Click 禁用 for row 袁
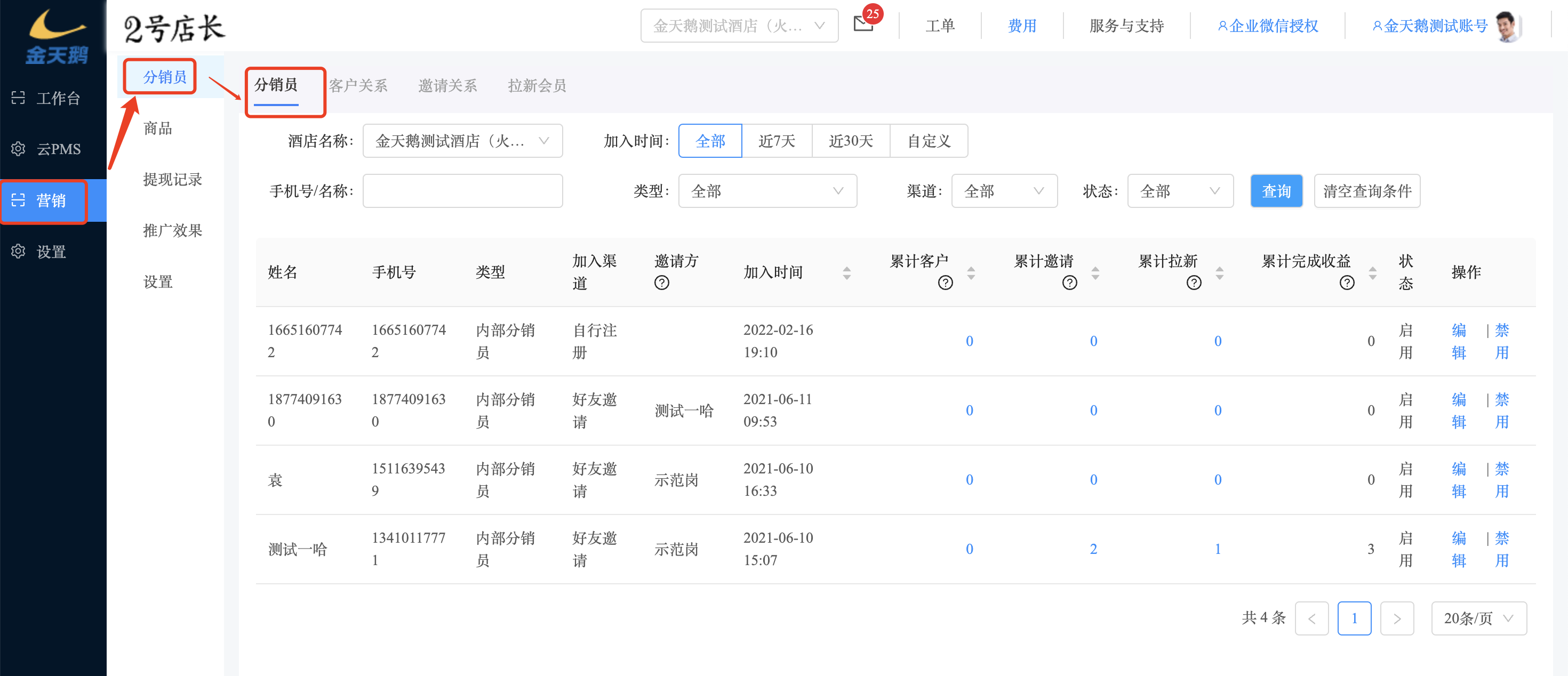 point(1502,480)
